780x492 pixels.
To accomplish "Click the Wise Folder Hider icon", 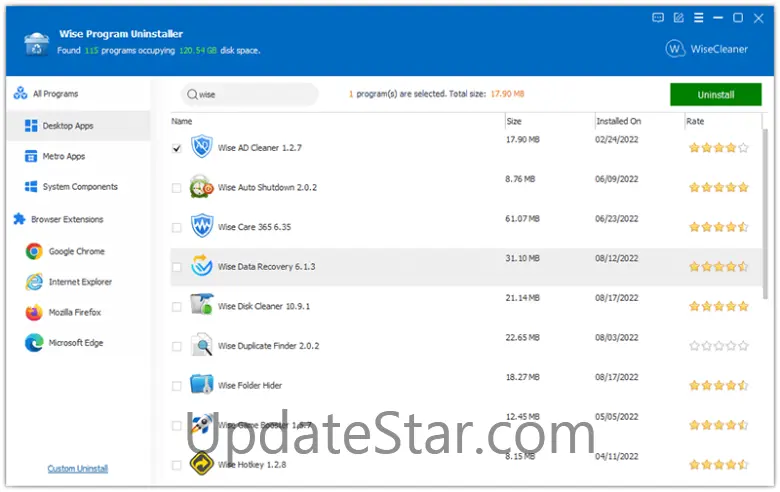I will pos(201,384).
